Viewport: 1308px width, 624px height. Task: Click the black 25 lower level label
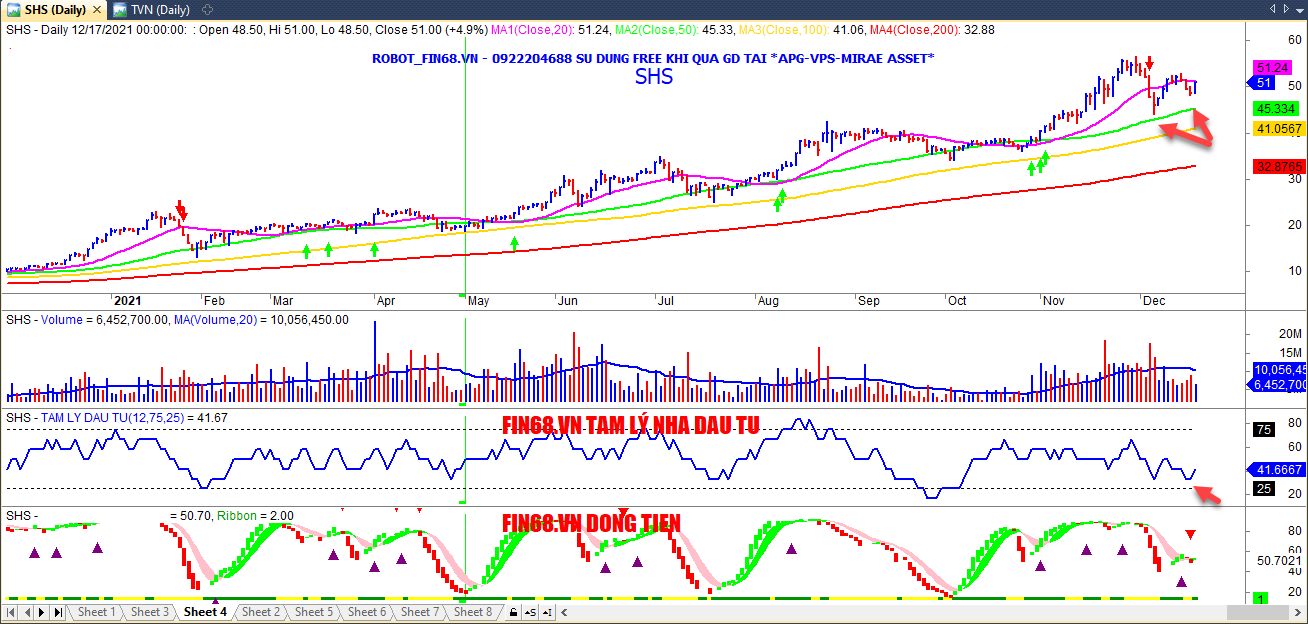[1262, 489]
